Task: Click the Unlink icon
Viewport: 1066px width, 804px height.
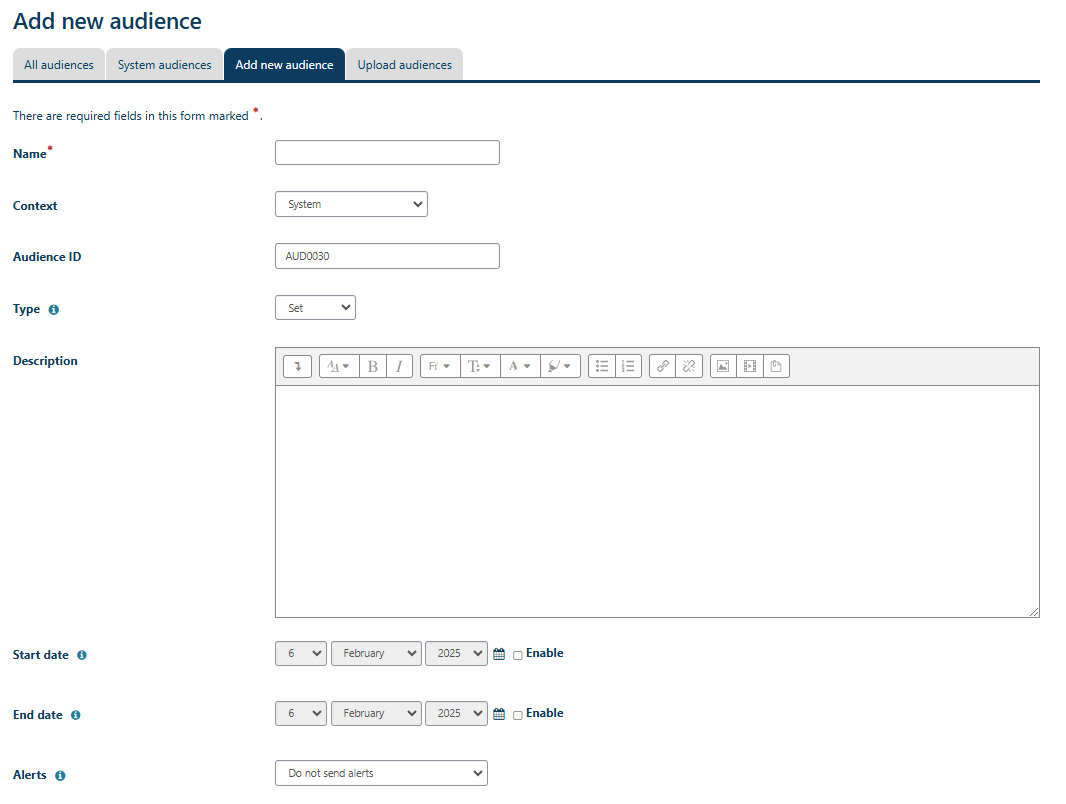Action: [x=688, y=365]
